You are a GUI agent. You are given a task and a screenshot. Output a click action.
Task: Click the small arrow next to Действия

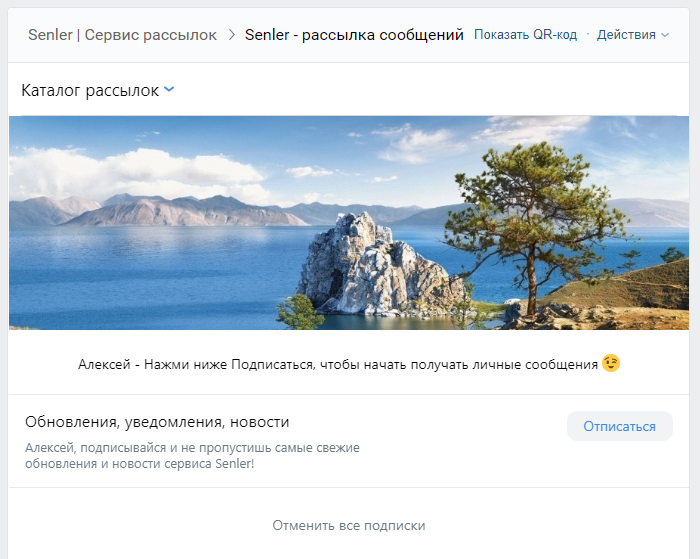coord(665,35)
